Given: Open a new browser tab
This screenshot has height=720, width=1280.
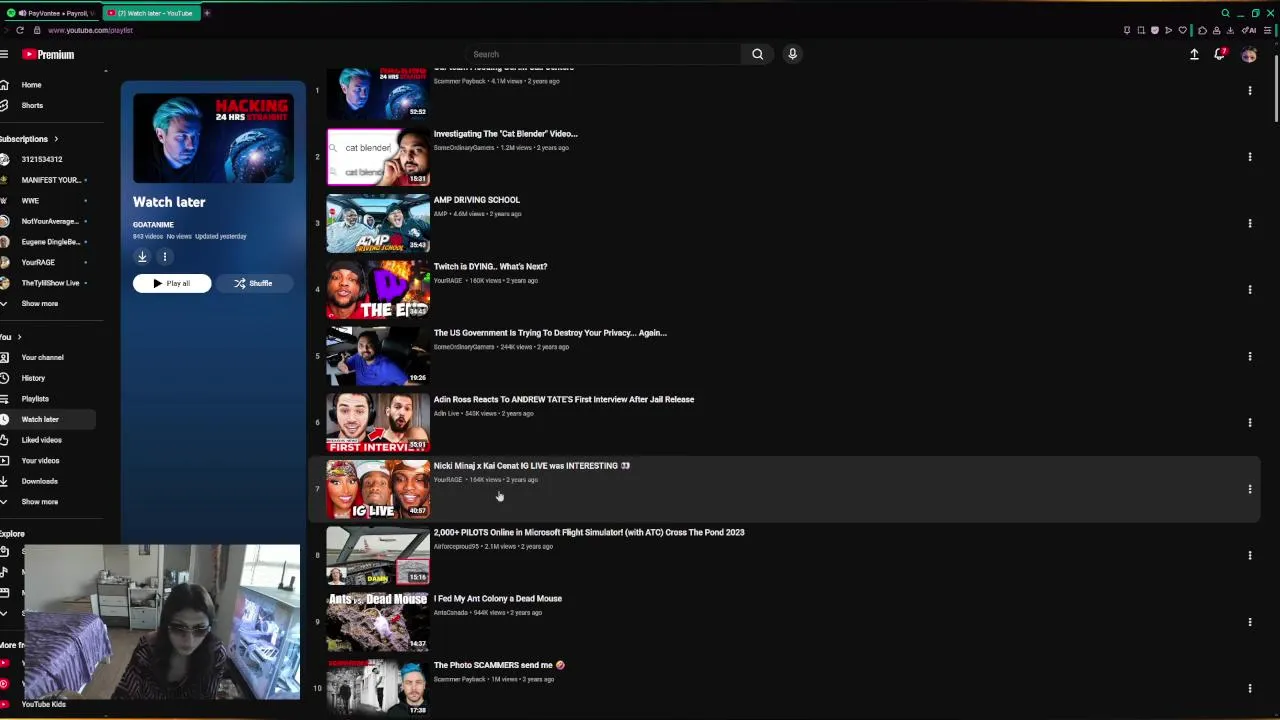Looking at the screenshot, I should point(207,13).
